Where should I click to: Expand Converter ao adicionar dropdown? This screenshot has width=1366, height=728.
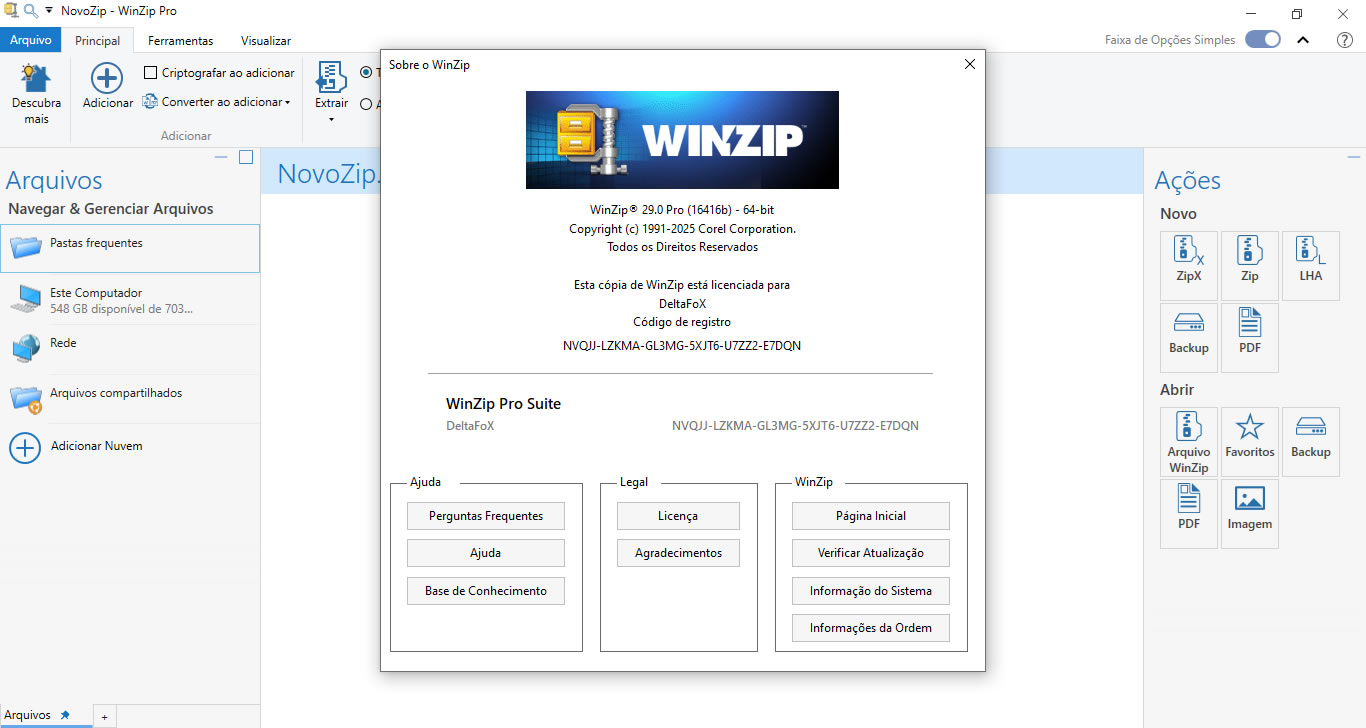click(x=287, y=102)
